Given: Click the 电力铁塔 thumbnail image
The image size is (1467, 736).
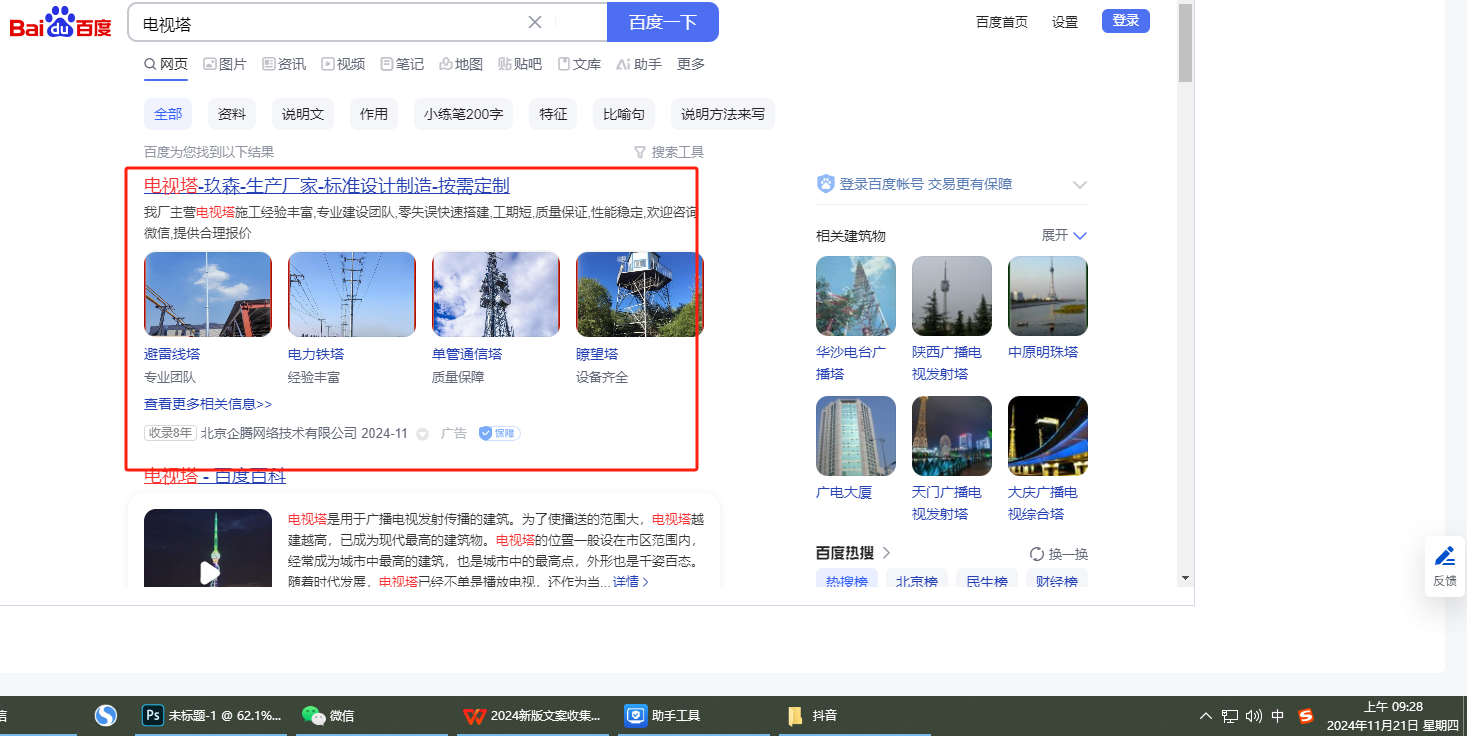Looking at the screenshot, I should pyautogui.click(x=352, y=294).
